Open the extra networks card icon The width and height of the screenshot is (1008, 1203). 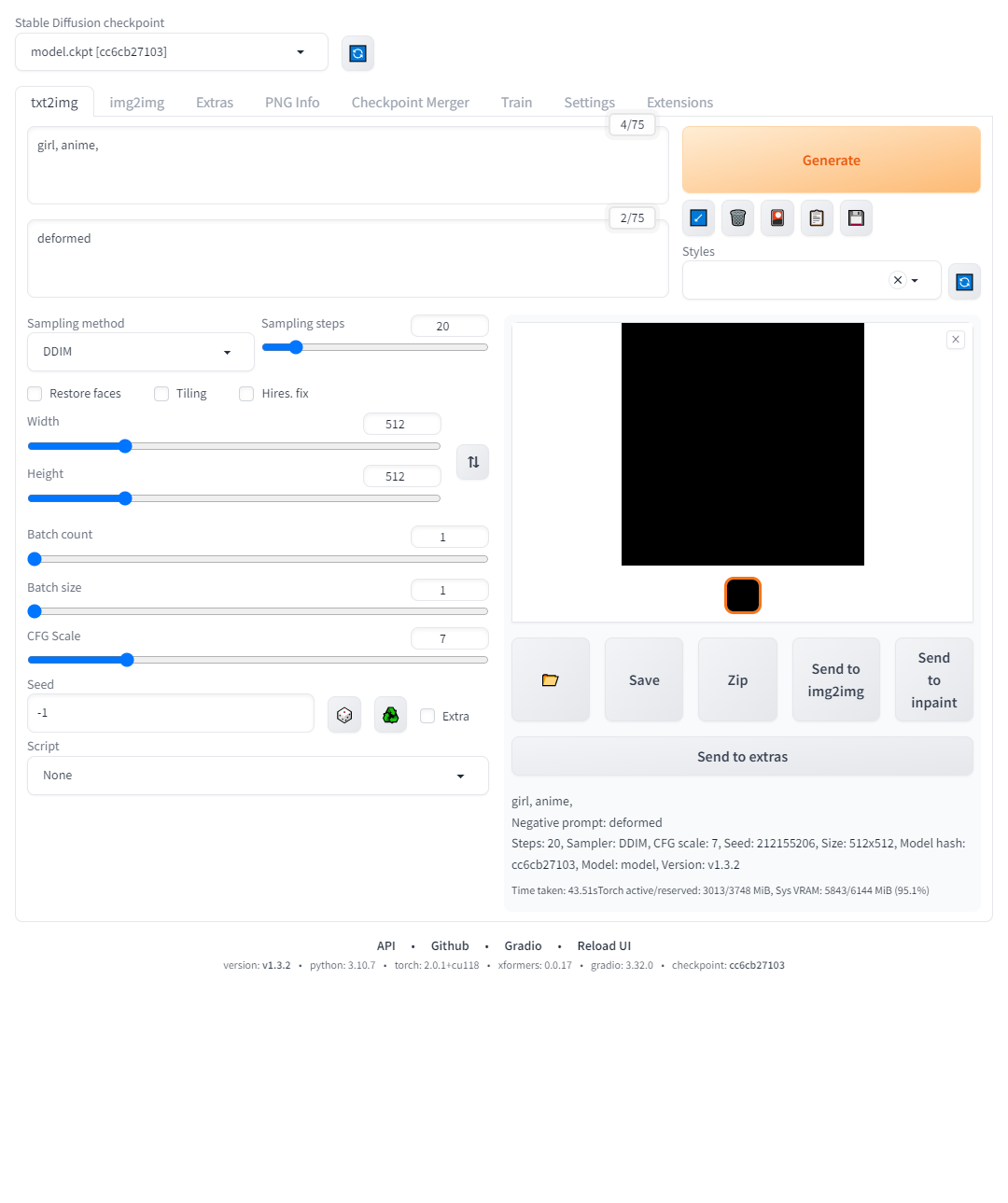(x=777, y=217)
